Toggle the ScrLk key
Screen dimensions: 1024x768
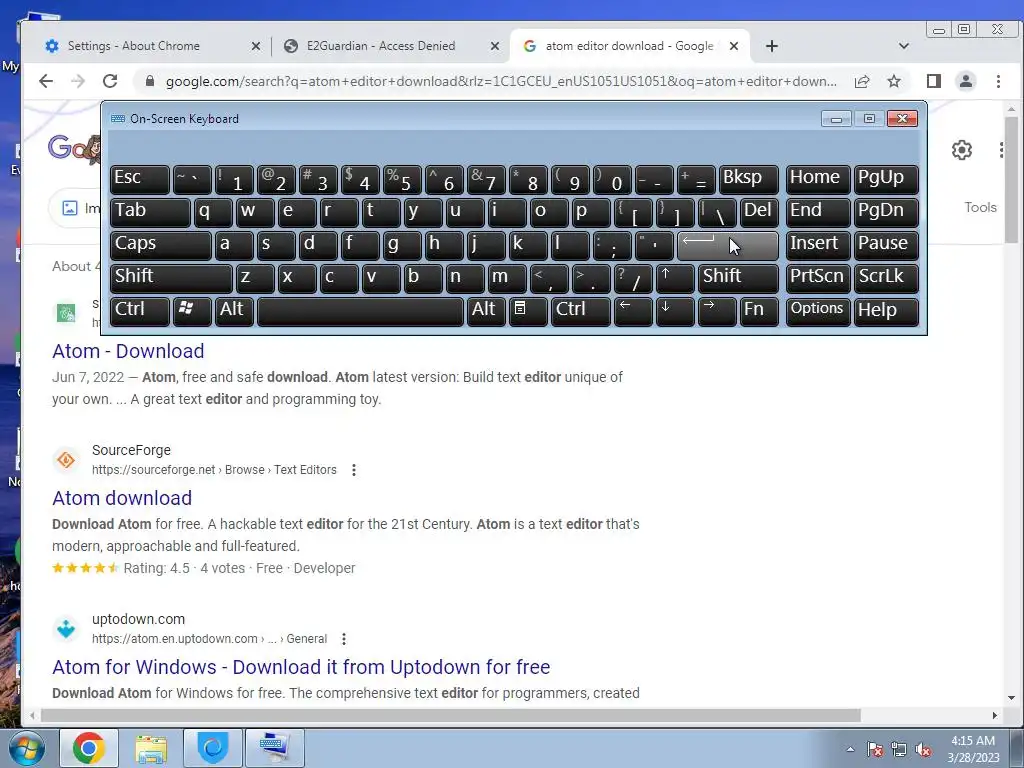coord(886,278)
